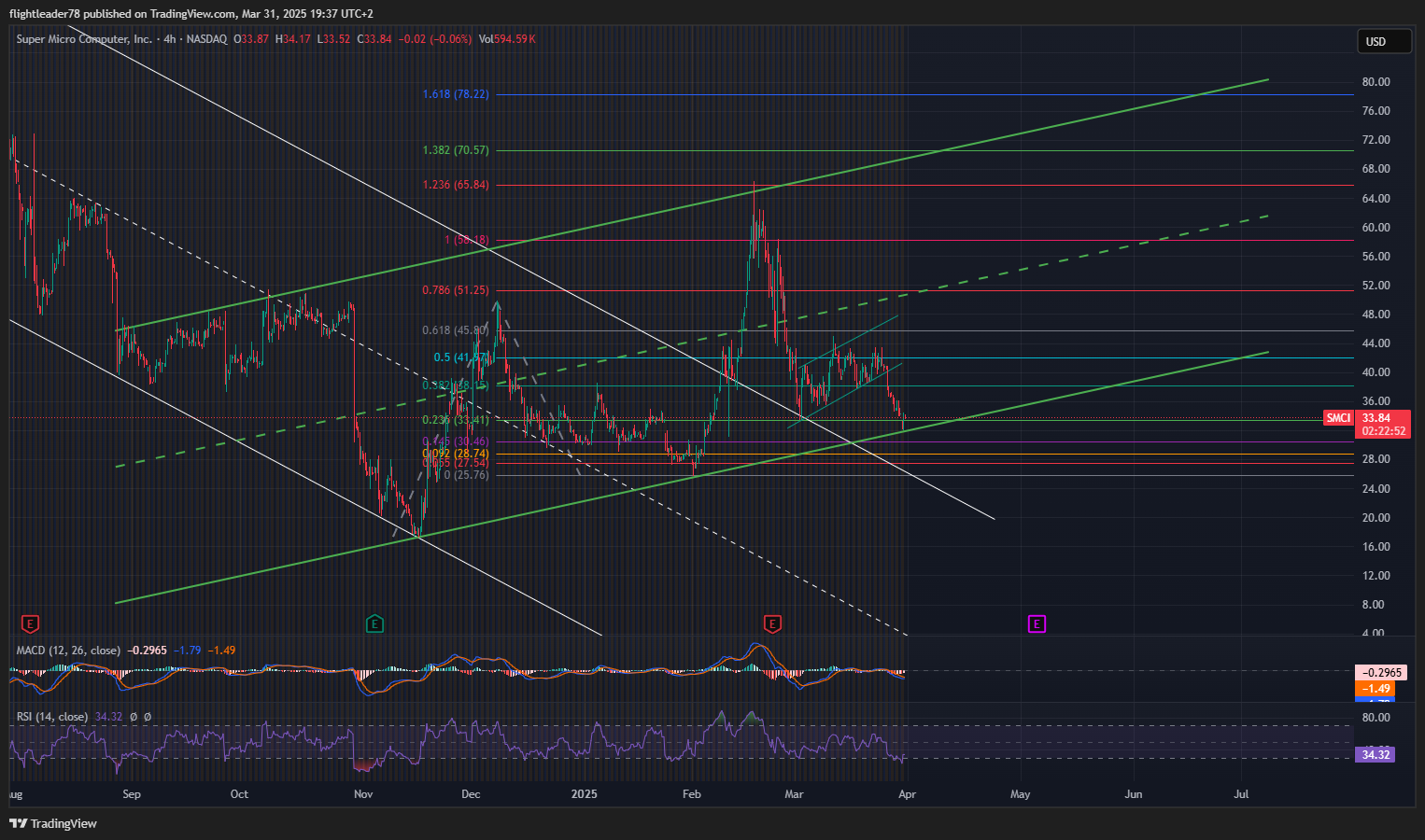
Task: Open the USD currency selector
Action: [x=1384, y=41]
